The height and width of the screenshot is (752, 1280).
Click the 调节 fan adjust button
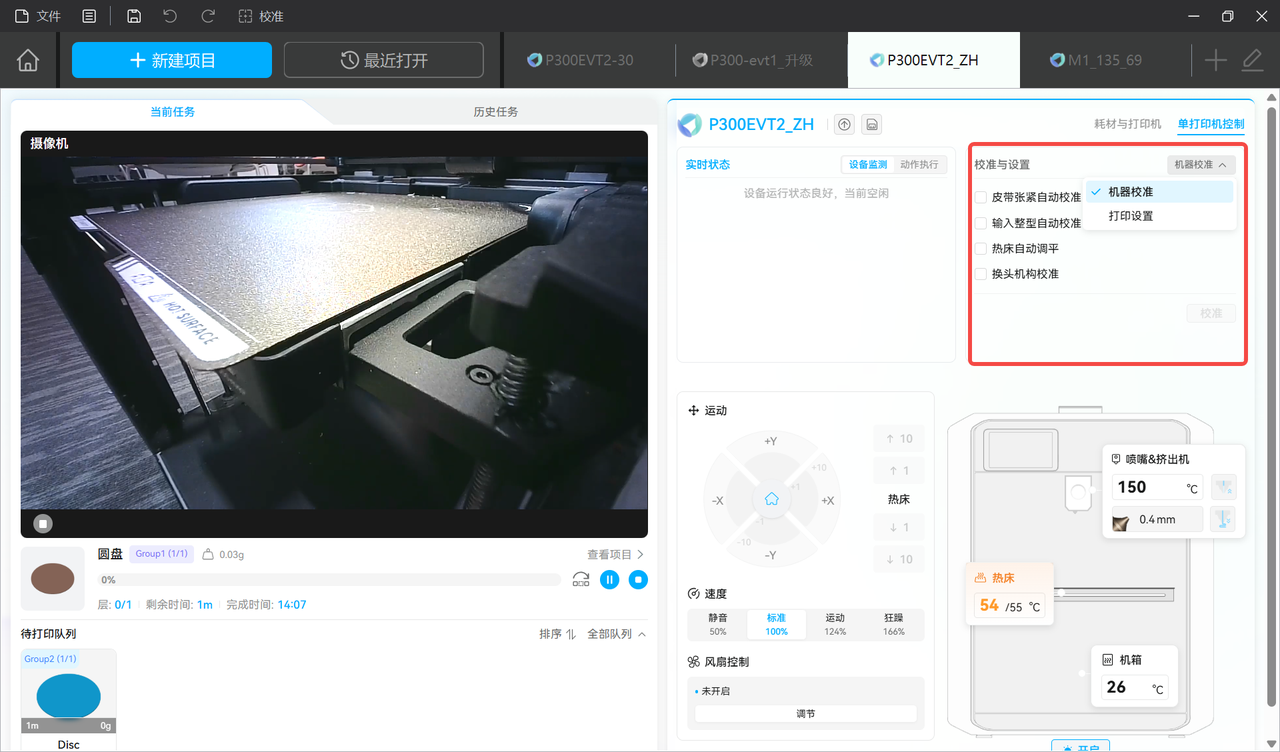point(806,714)
